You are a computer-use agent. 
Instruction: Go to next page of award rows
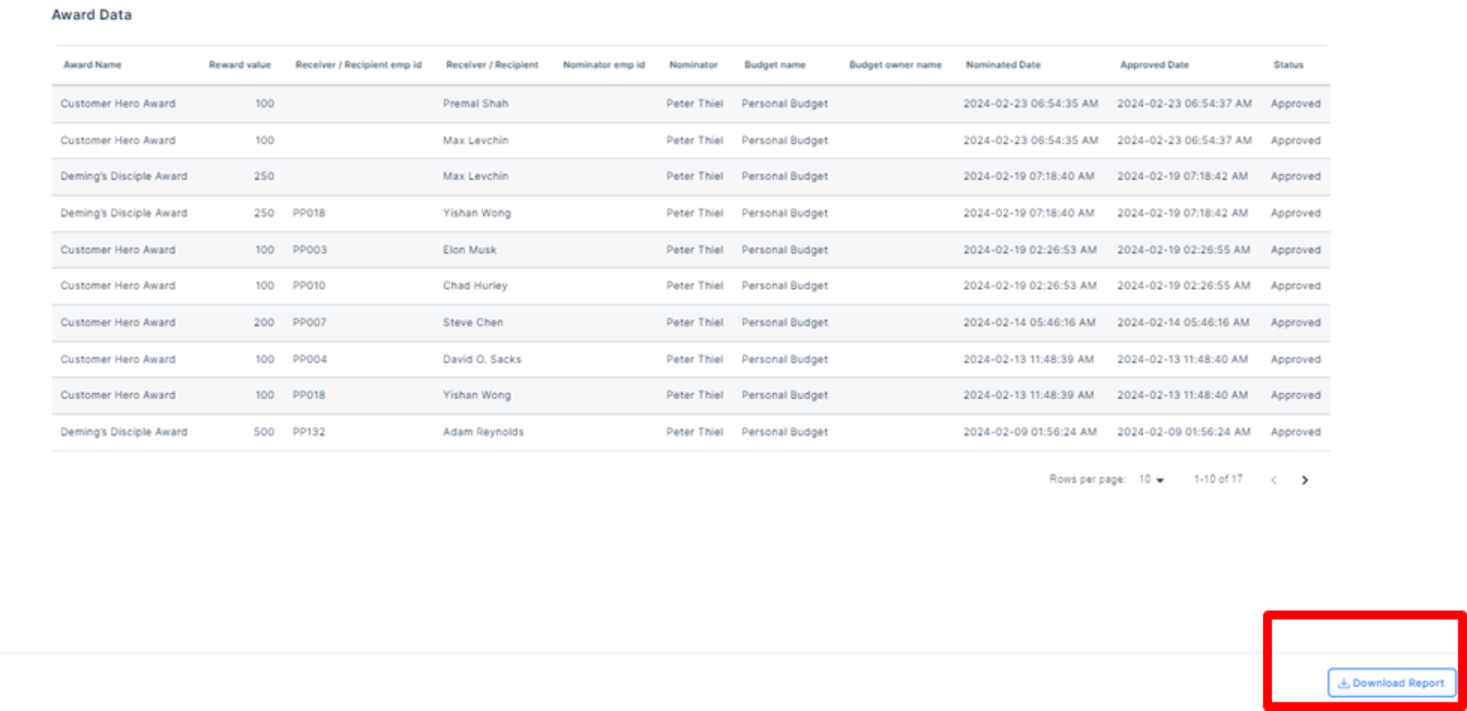coord(1304,480)
